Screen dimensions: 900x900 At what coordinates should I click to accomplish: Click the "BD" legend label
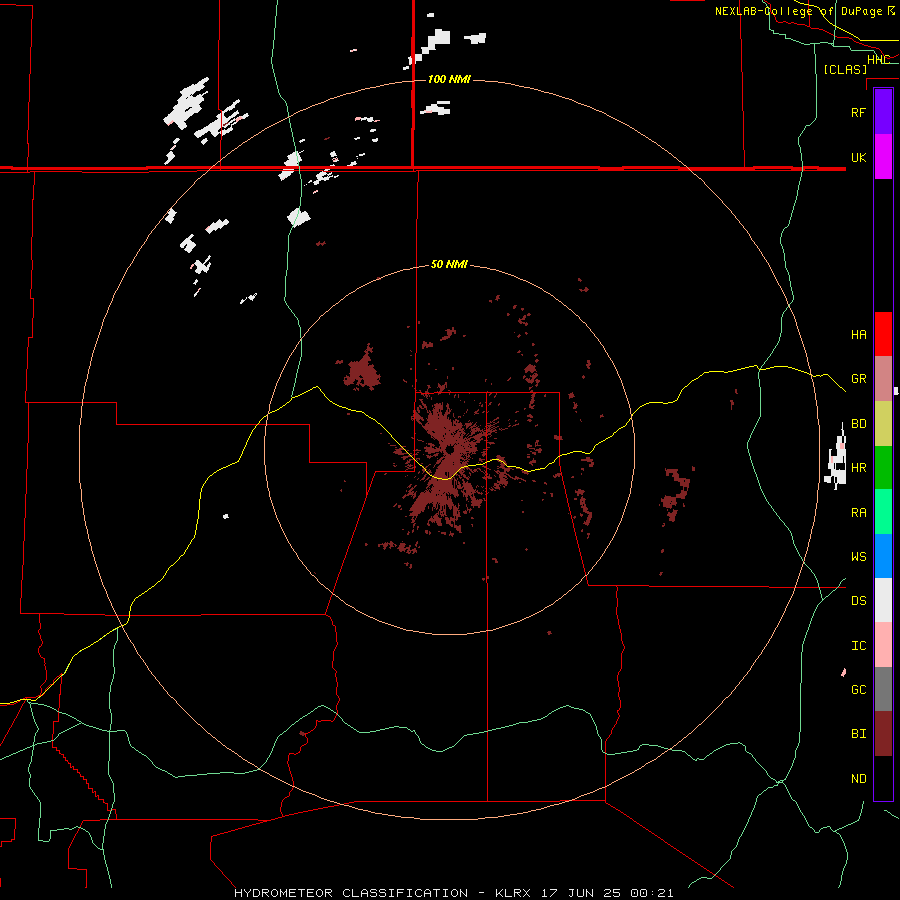coord(858,424)
